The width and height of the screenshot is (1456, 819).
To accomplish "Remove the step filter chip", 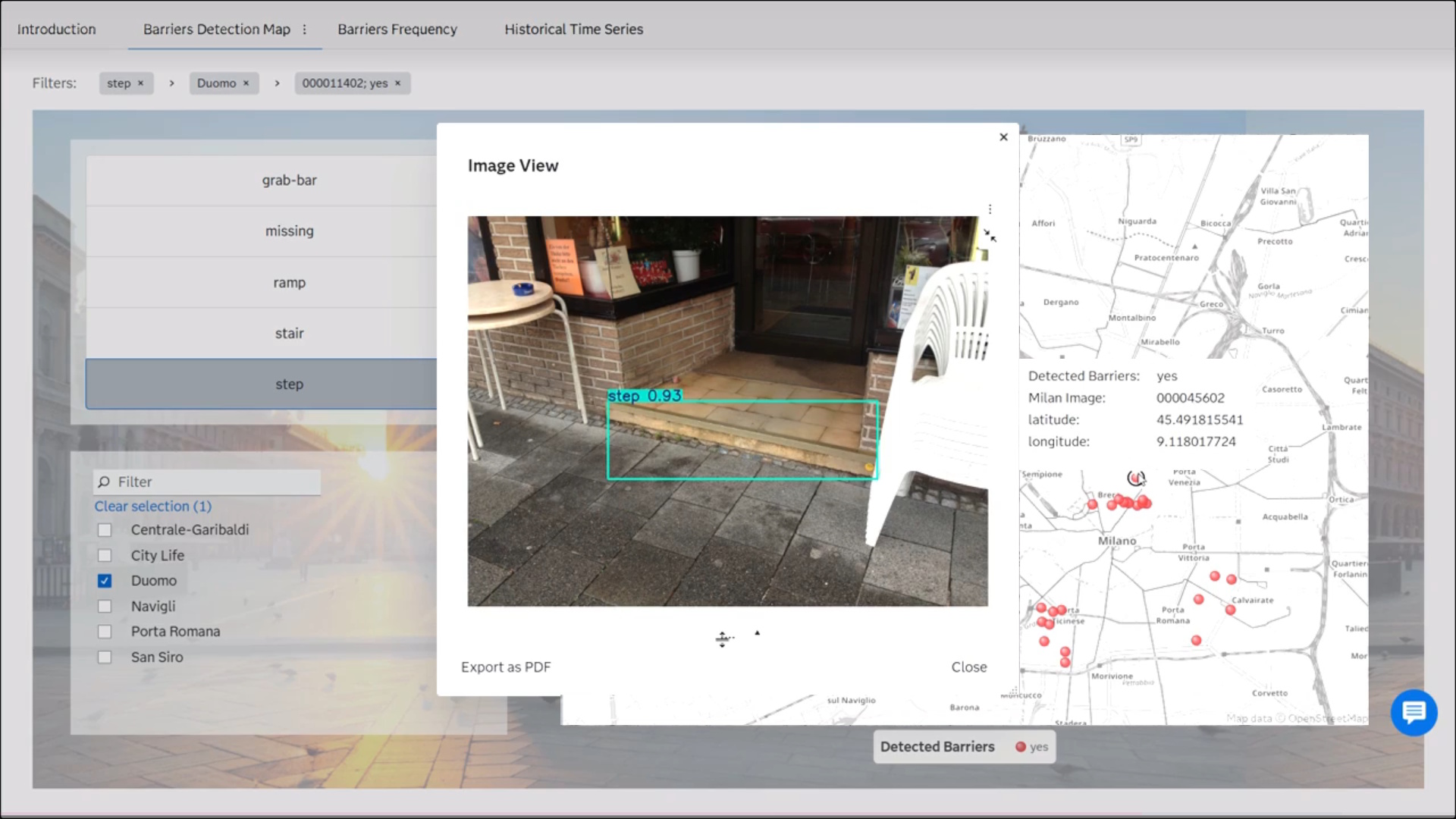I will click(140, 83).
